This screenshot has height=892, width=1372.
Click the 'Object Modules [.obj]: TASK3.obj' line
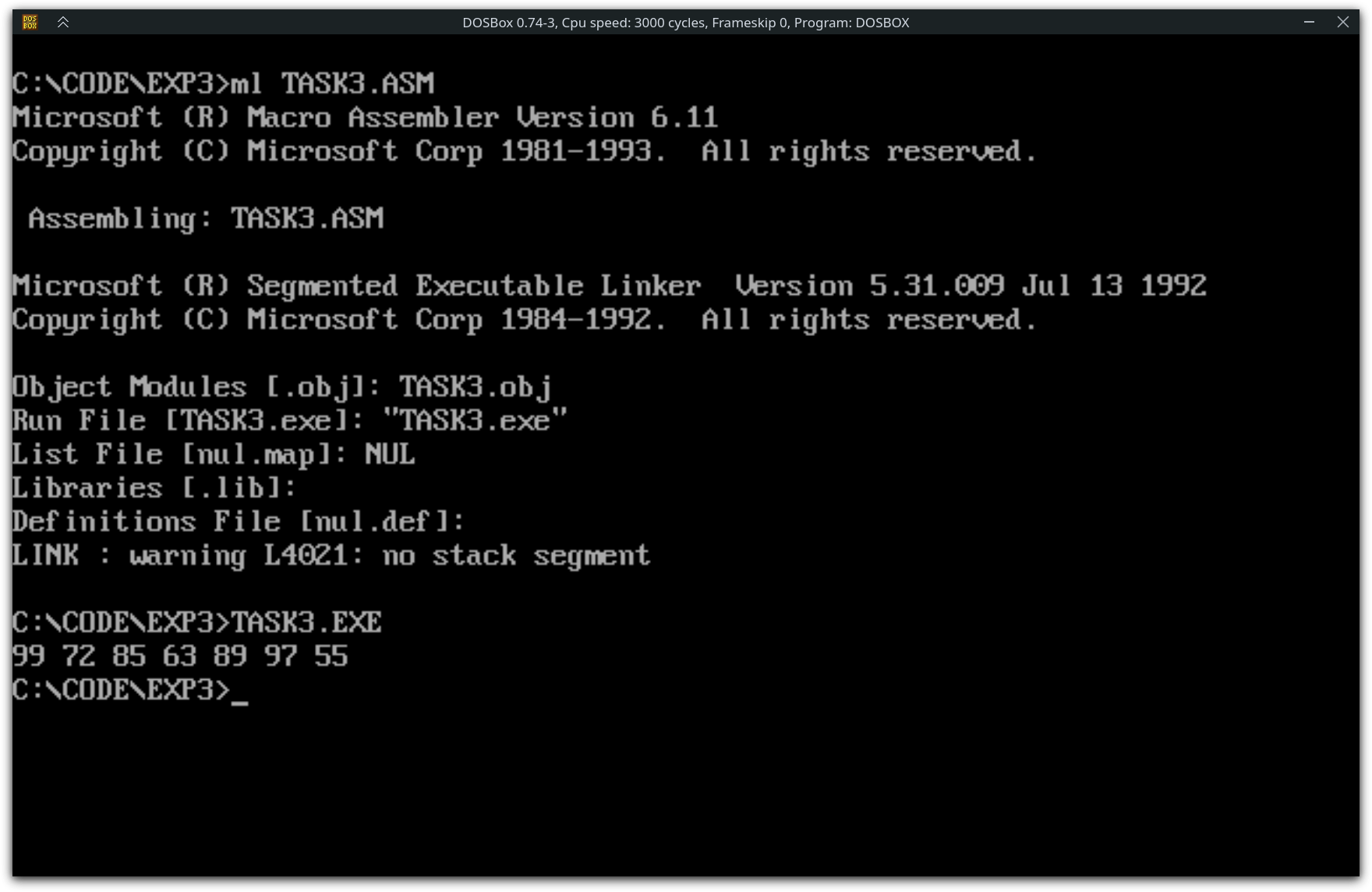coord(281,388)
